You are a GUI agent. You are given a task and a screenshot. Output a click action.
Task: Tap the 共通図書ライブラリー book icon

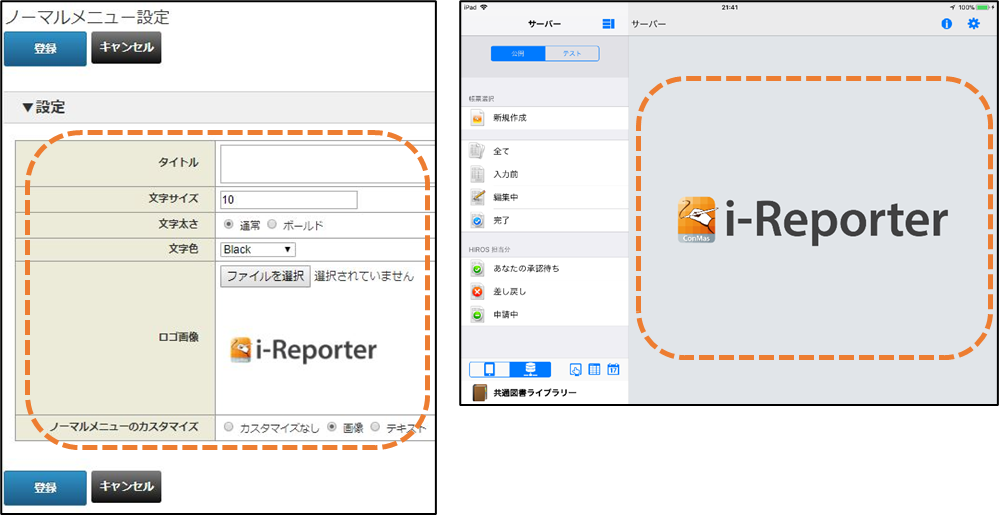point(479,393)
